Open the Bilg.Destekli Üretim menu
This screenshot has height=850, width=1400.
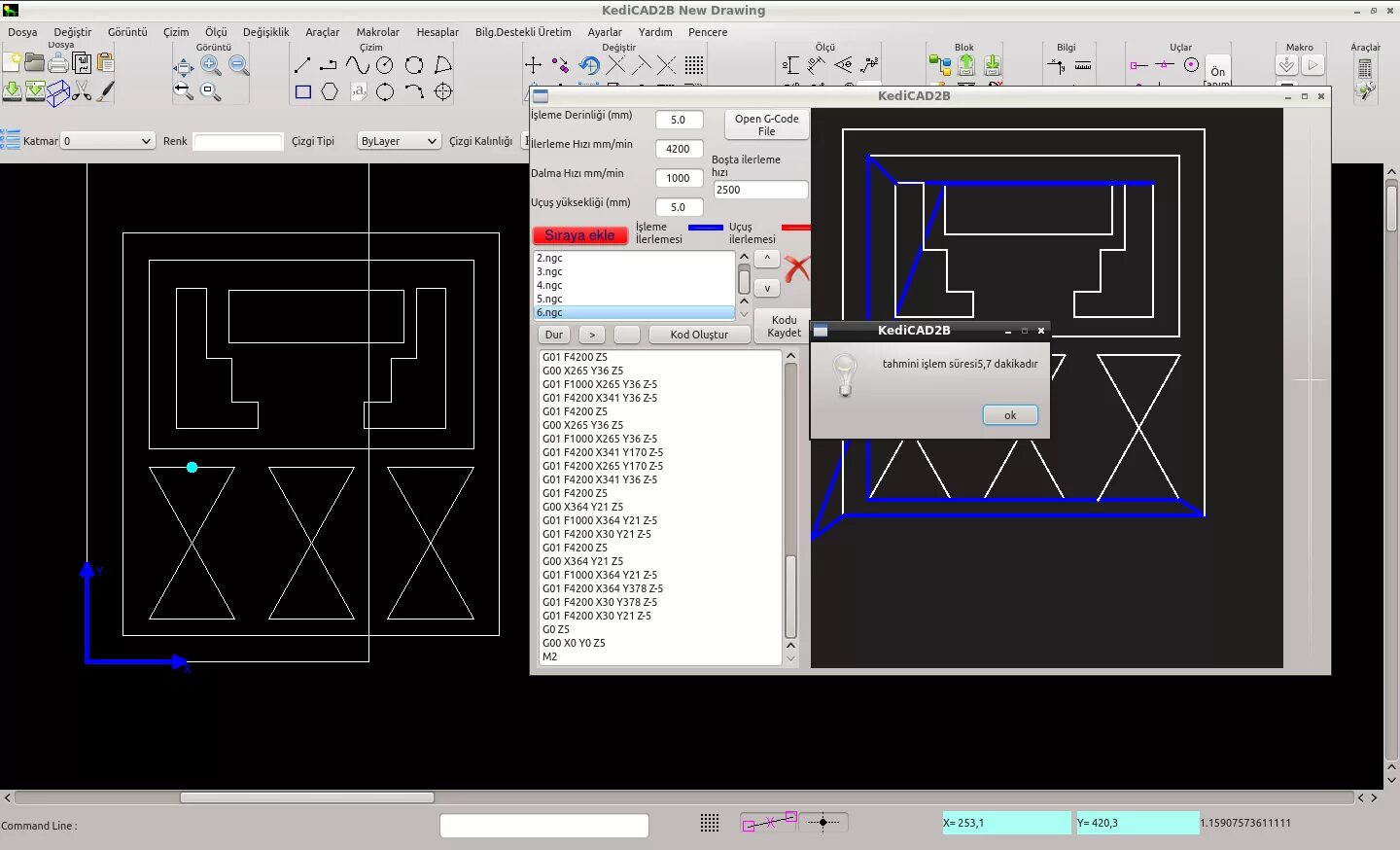[523, 32]
